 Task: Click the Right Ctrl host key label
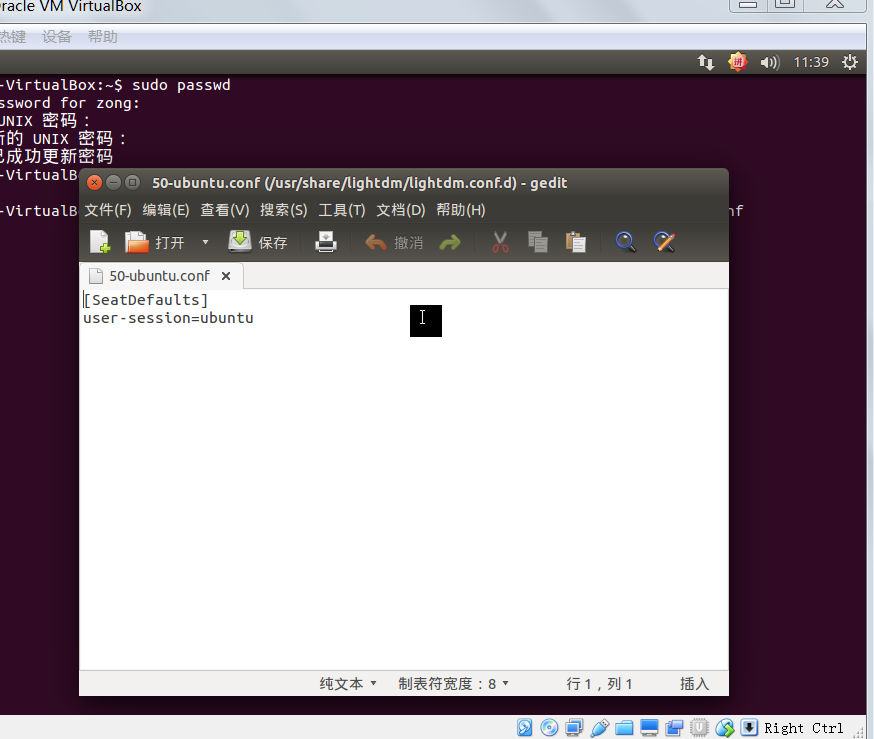[x=804, y=728]
